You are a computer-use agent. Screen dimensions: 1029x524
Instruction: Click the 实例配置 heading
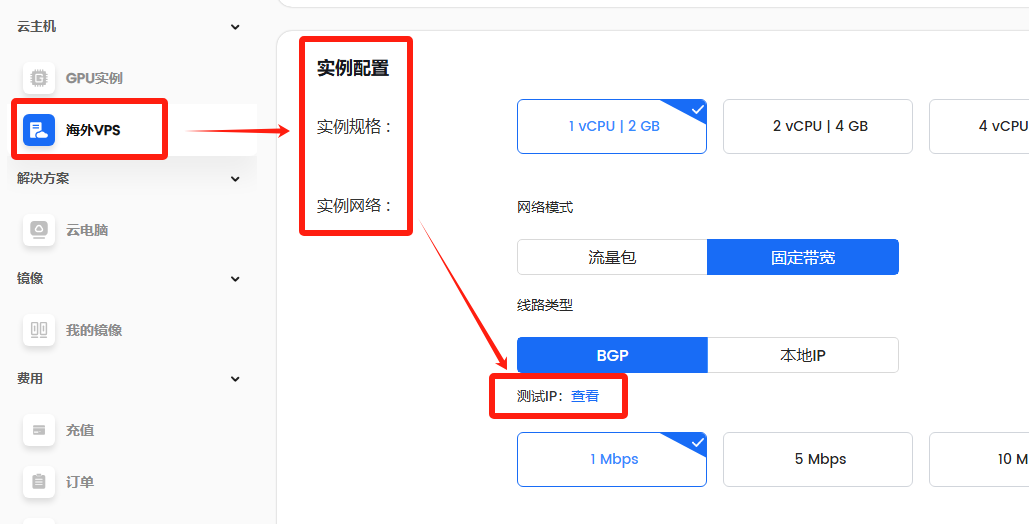pyautogui.click(x=353, y=68)
